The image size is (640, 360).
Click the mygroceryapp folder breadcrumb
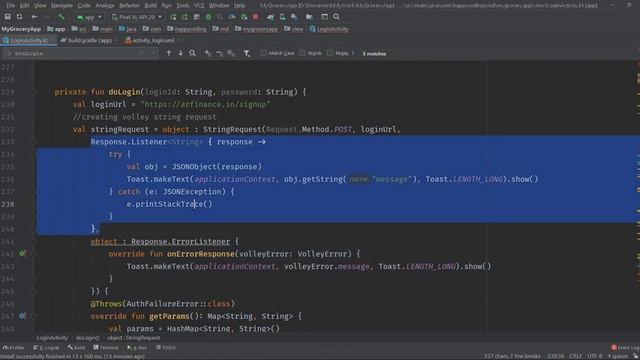[257, 29]
